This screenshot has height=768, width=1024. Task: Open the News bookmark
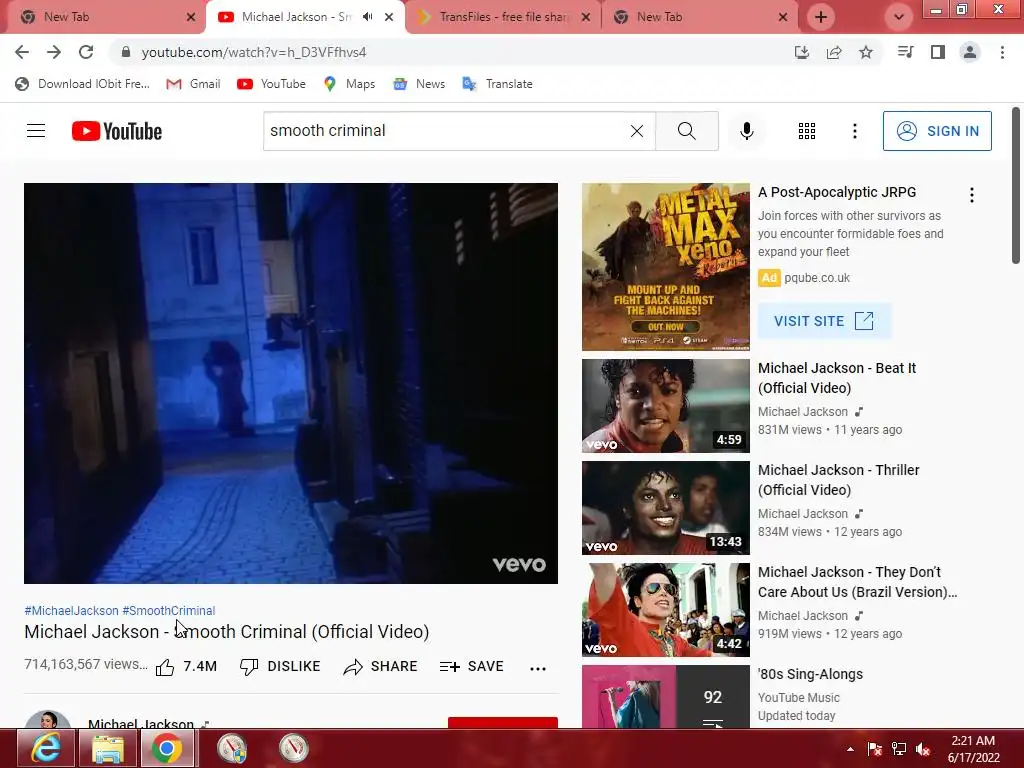pos(419,84)
